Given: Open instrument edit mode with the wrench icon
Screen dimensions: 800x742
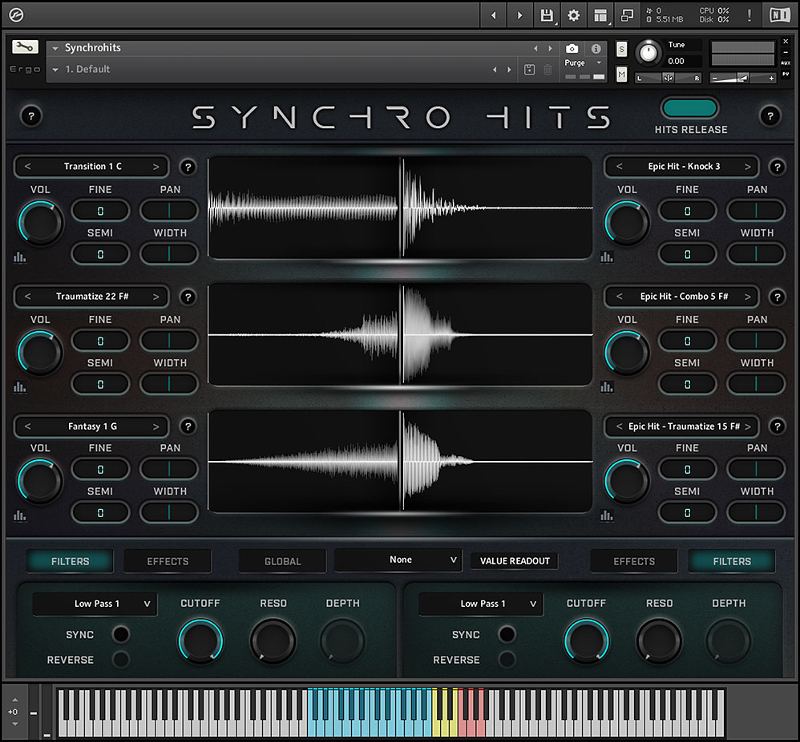Looking at the screenshot, I should [24, 47].
